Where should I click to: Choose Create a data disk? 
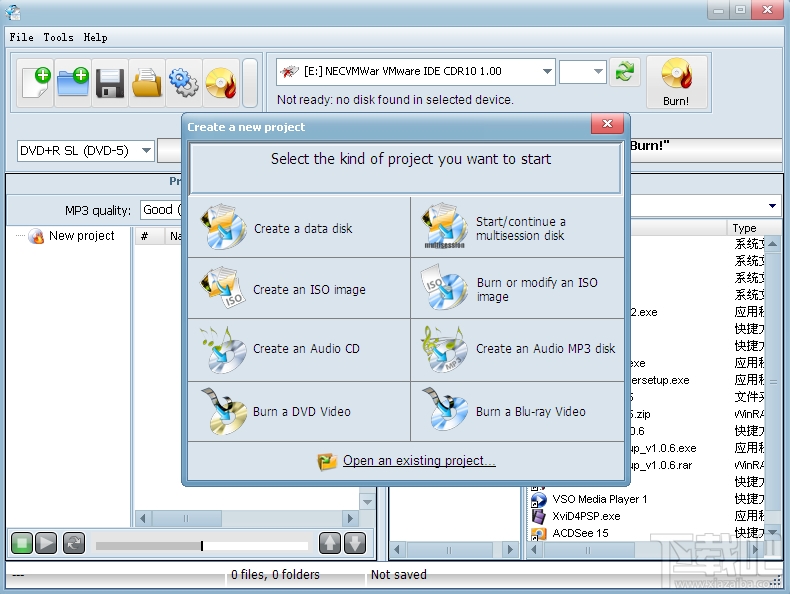point(299,228)
